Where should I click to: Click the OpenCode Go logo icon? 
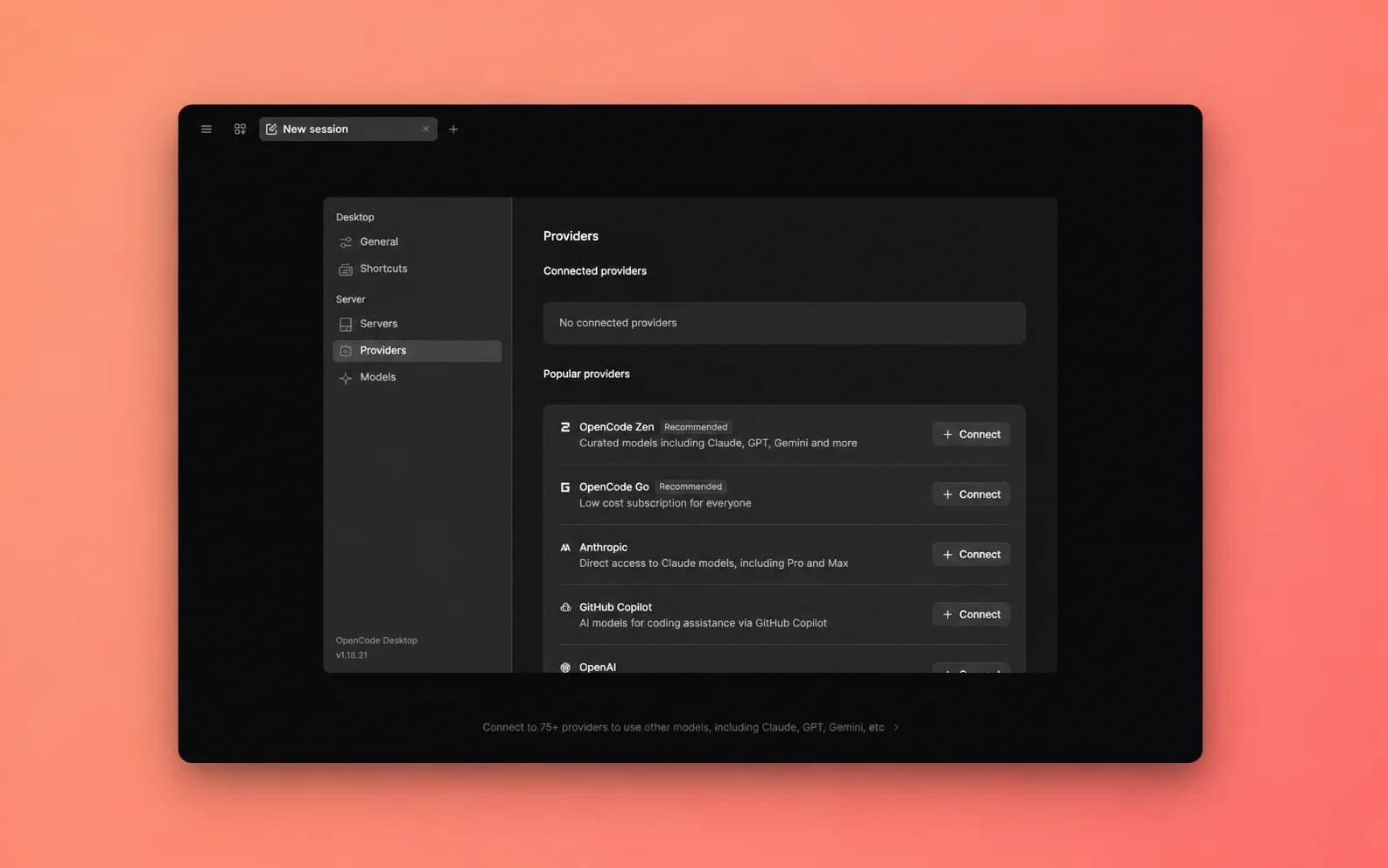coord(565,487)
